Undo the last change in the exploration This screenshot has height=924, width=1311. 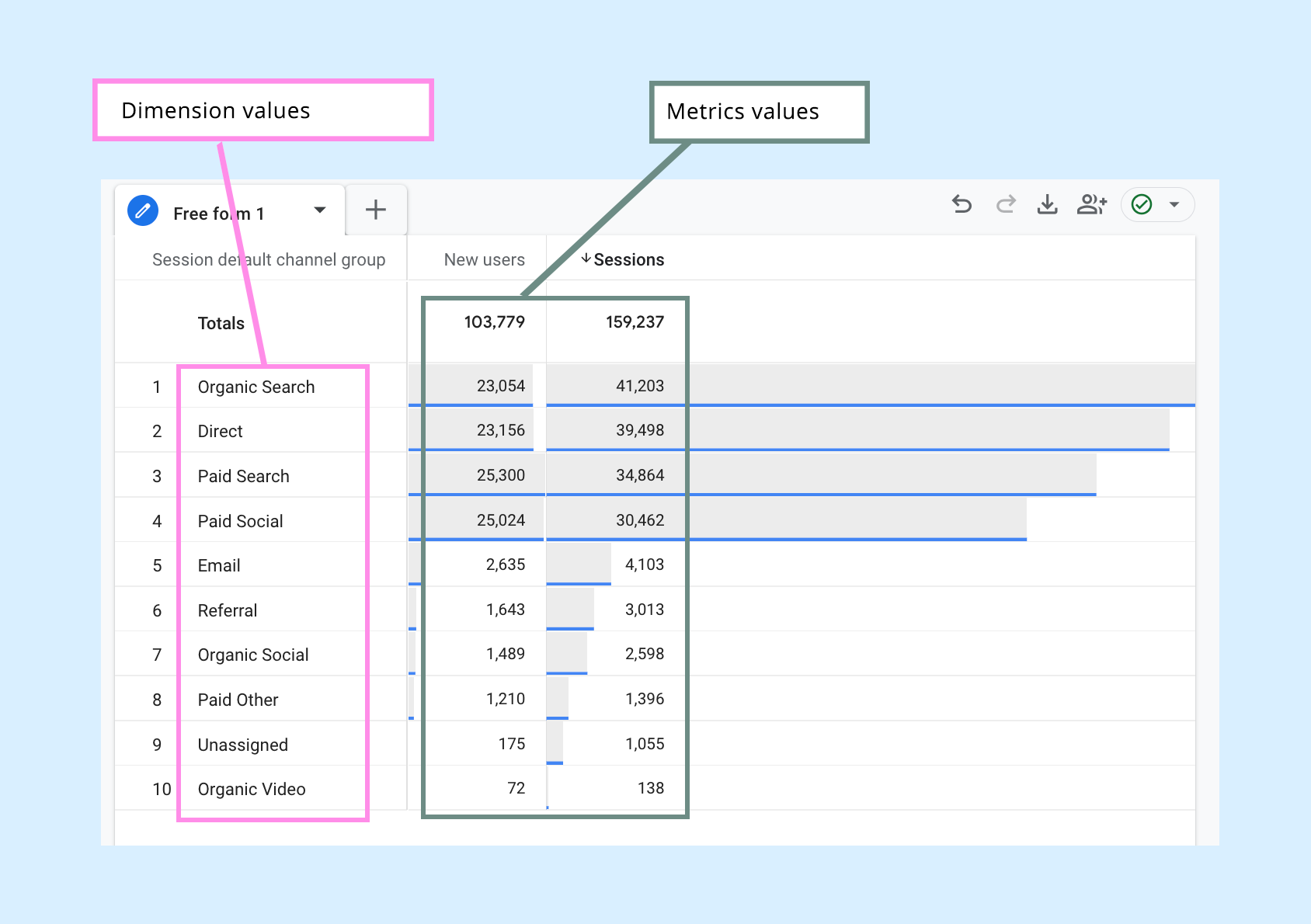coord(962,204)
